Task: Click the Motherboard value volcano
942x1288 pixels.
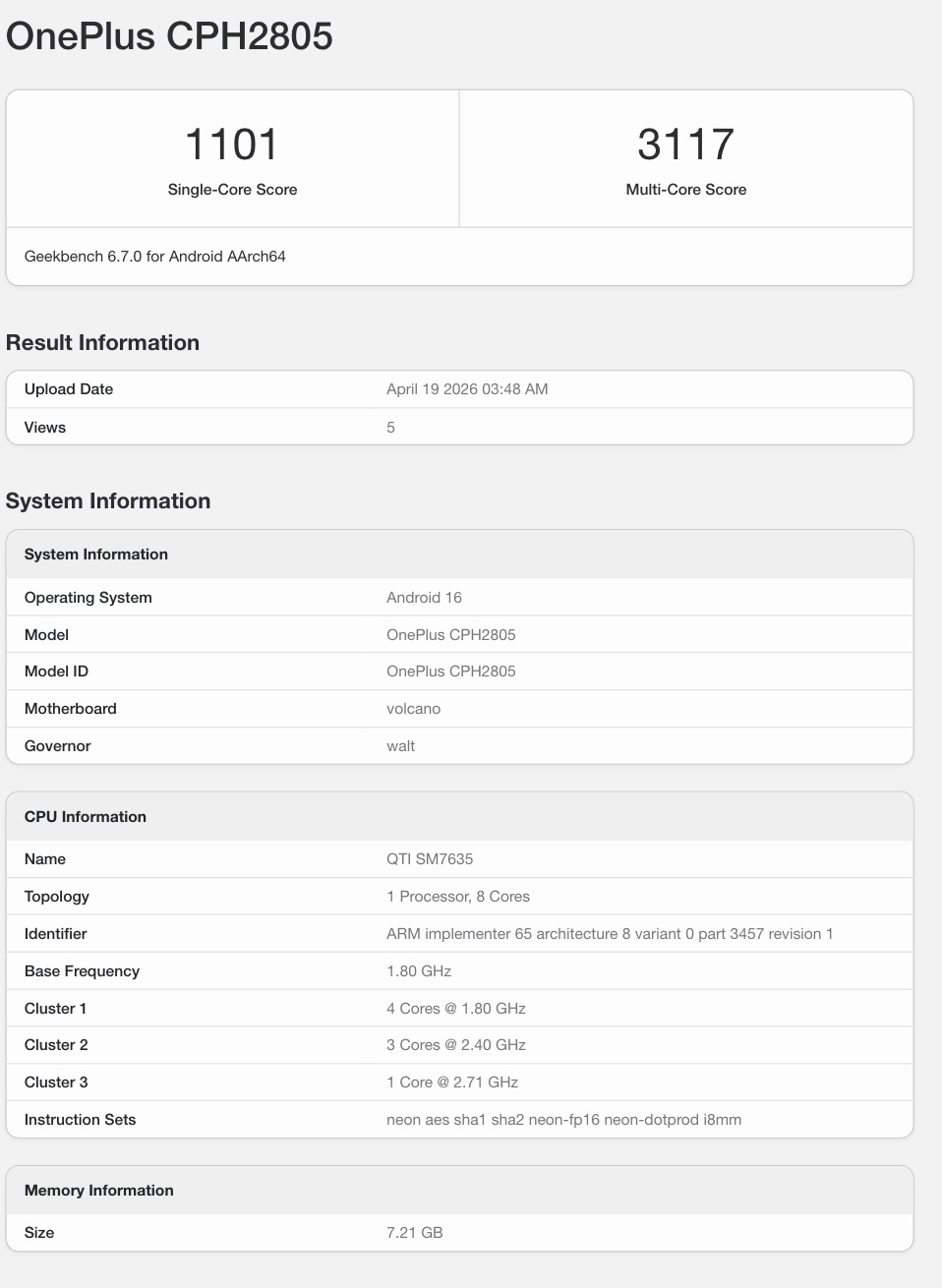Action: pos(413,709)
